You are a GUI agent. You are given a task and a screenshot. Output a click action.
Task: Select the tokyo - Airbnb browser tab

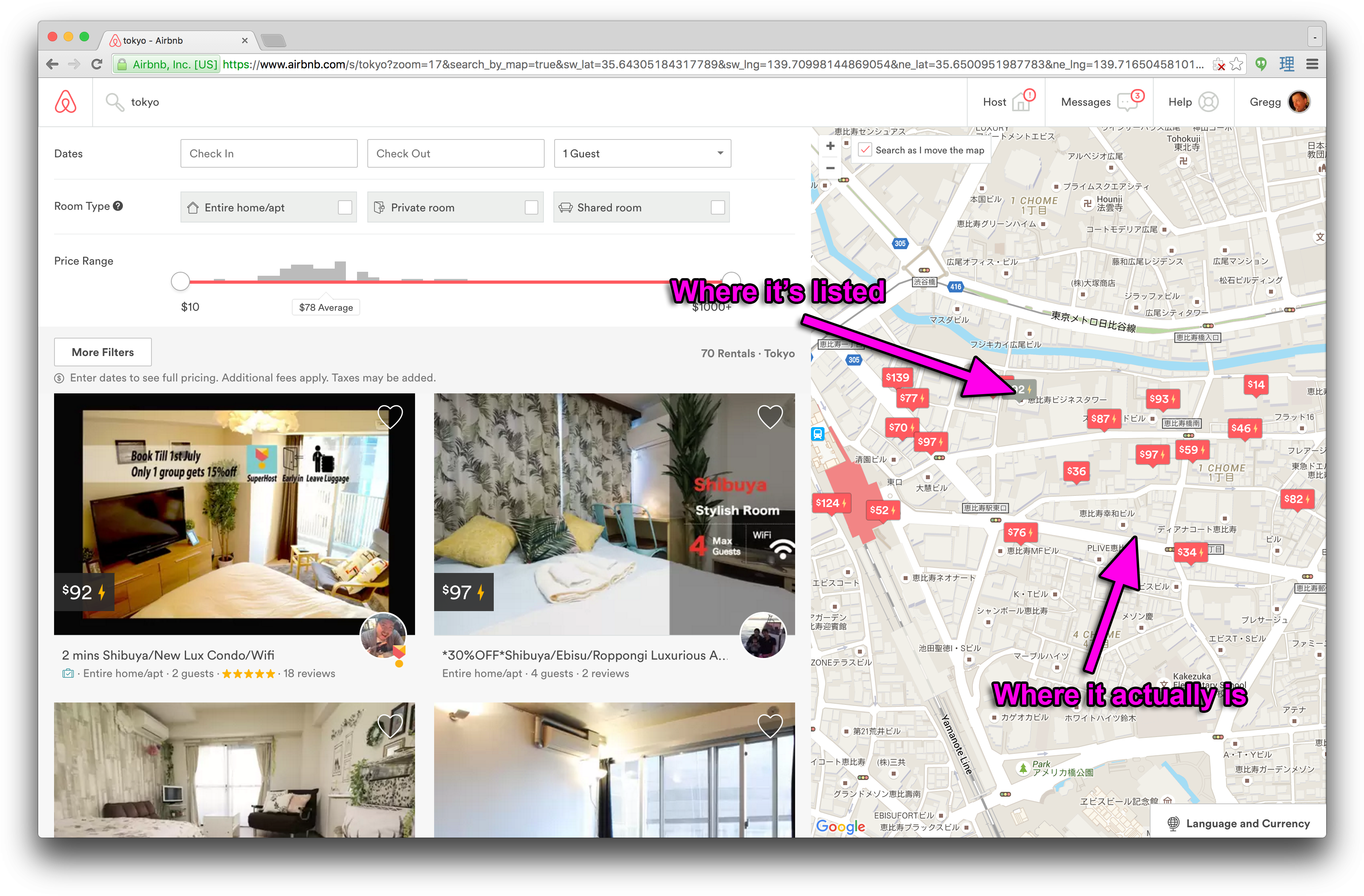[178, 40]
